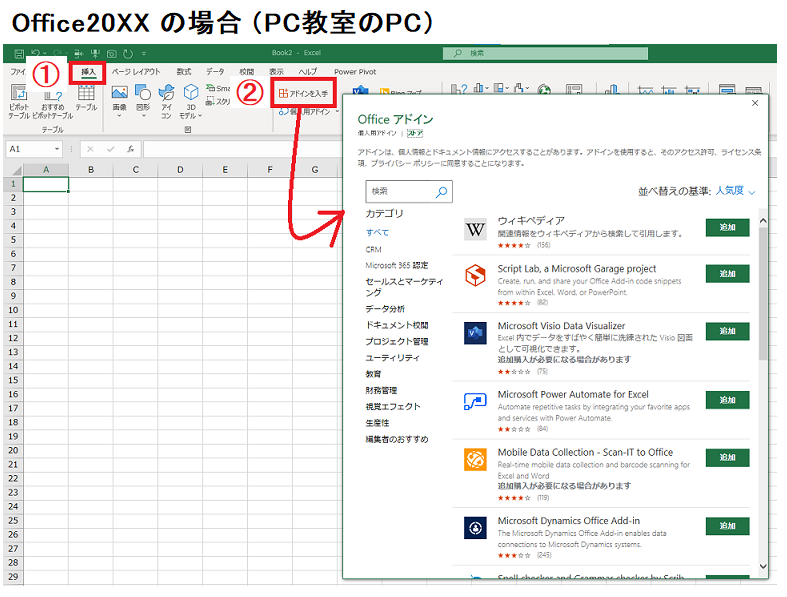Open the hierarchy chart dropdown
The image size is (787, 597).
[x=500, y=88]
